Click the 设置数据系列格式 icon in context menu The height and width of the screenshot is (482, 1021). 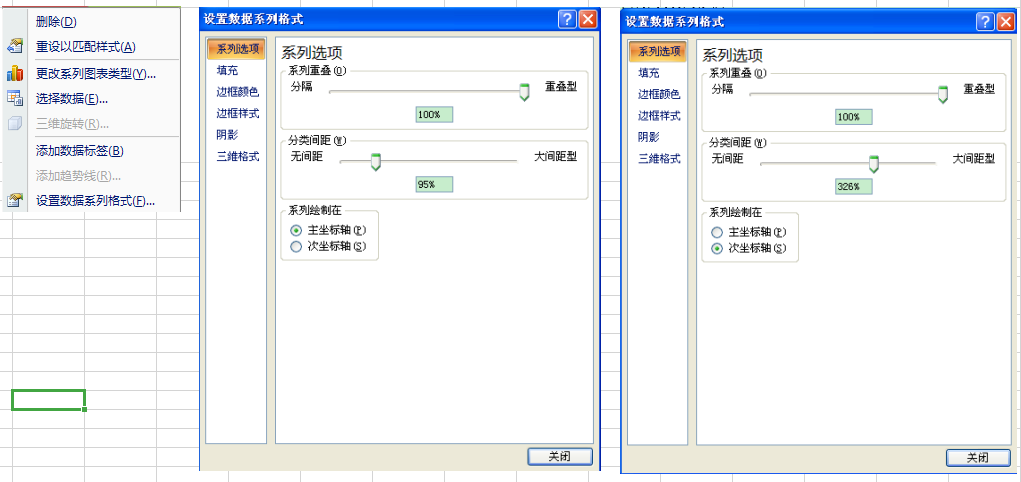pyautogui.click(x=14, y=201)
